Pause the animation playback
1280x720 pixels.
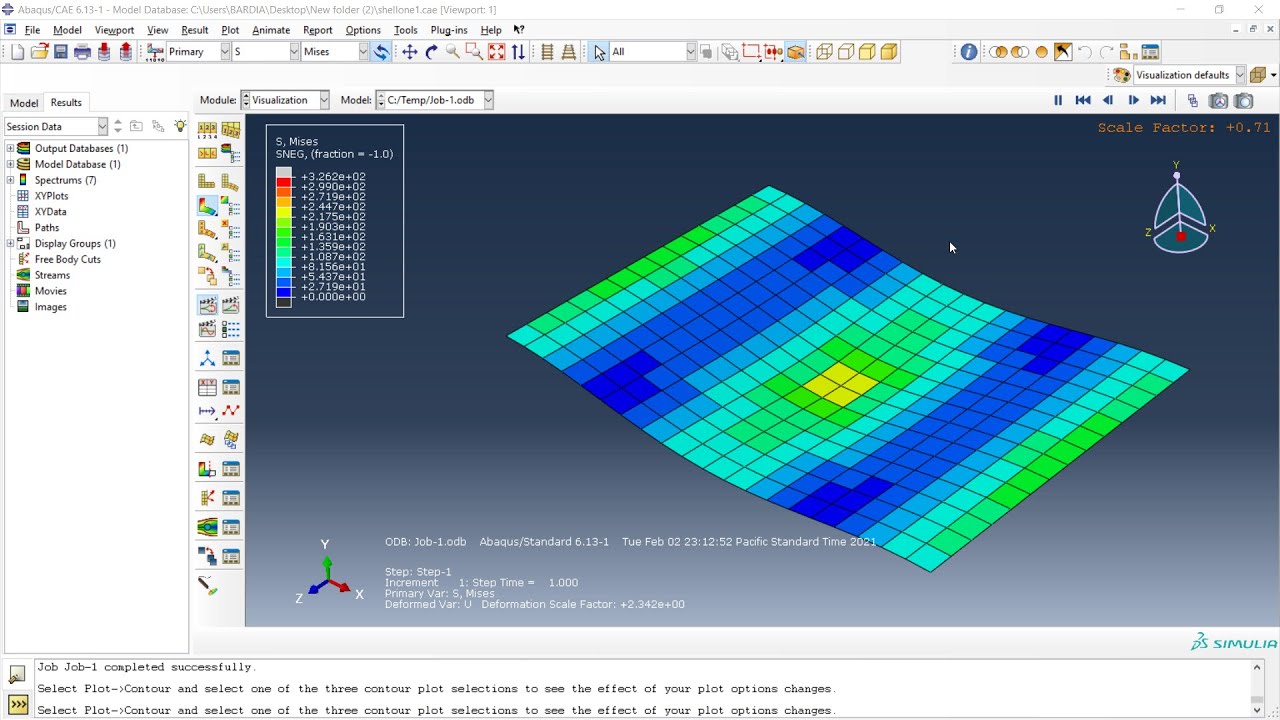click(1058, 100)
